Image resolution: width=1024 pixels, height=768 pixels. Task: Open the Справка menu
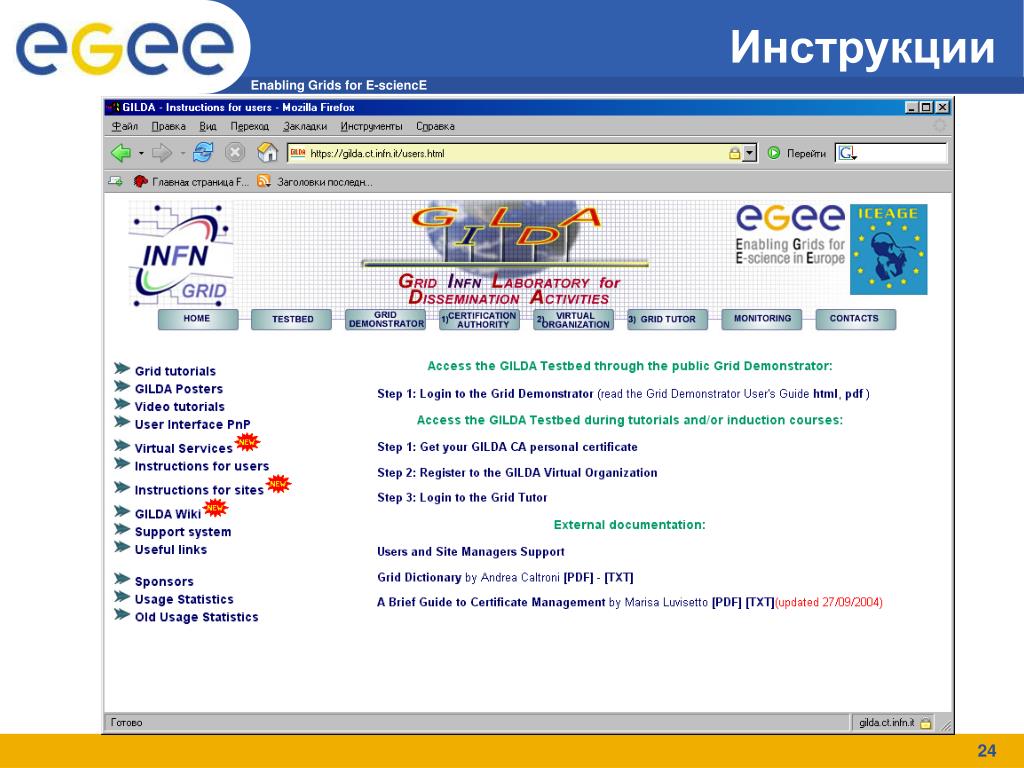435,126
